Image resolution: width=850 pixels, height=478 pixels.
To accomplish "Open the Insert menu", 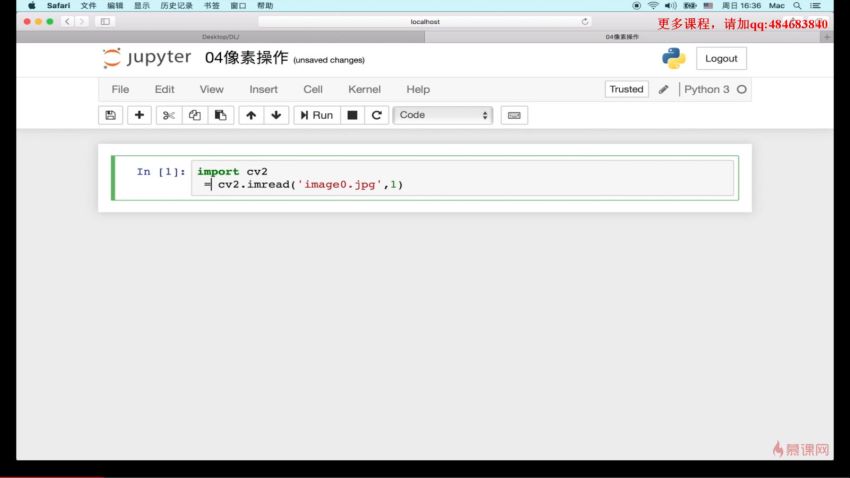I will 263,89.
